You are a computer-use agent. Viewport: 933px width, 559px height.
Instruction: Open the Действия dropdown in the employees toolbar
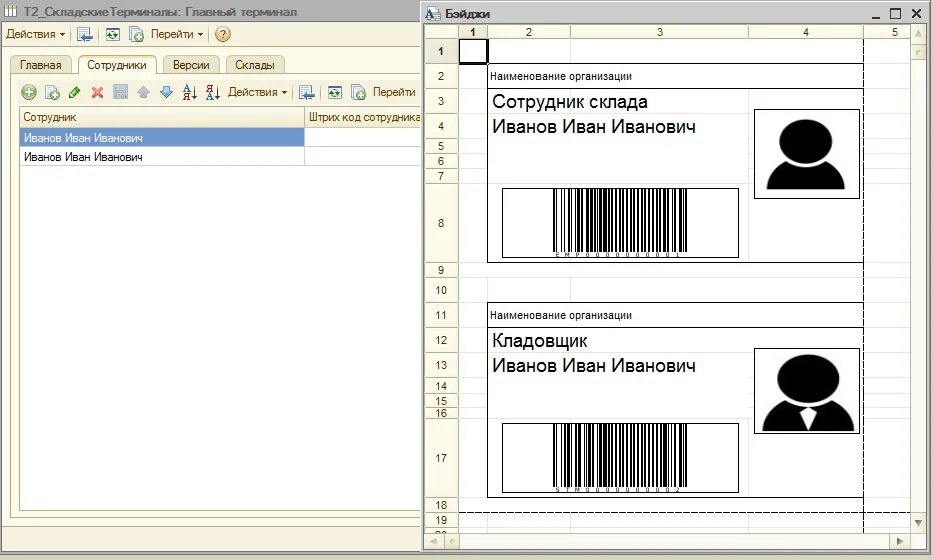(x=257, y=92)
